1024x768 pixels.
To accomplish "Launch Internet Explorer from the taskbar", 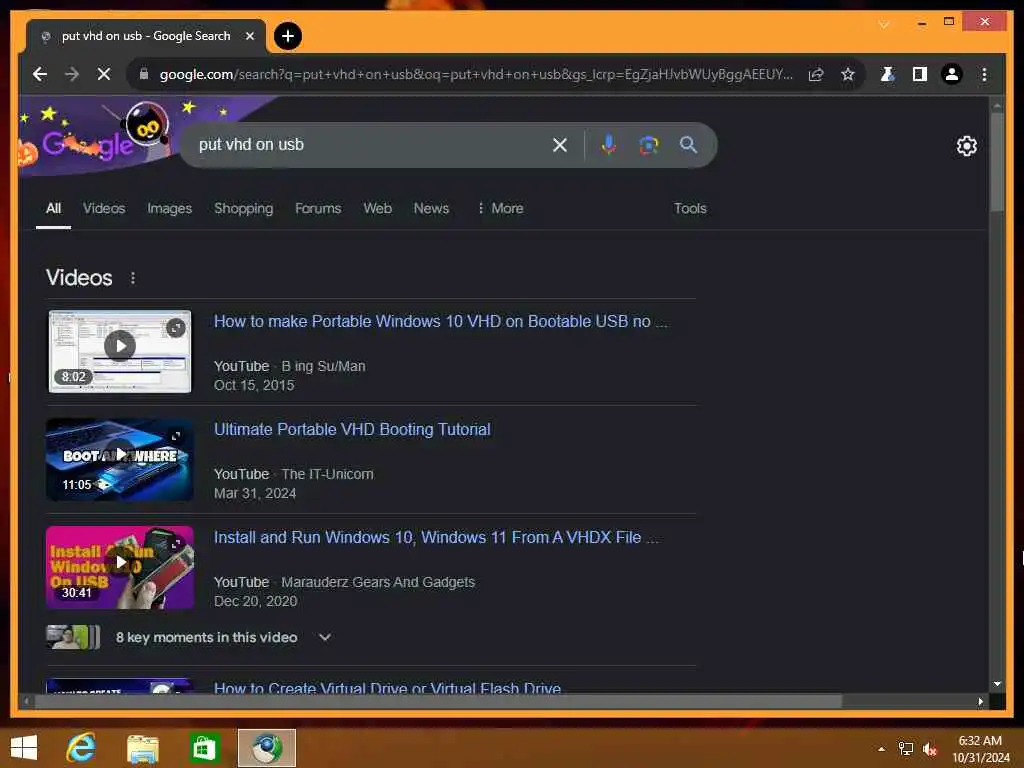I will coord(81,748).
